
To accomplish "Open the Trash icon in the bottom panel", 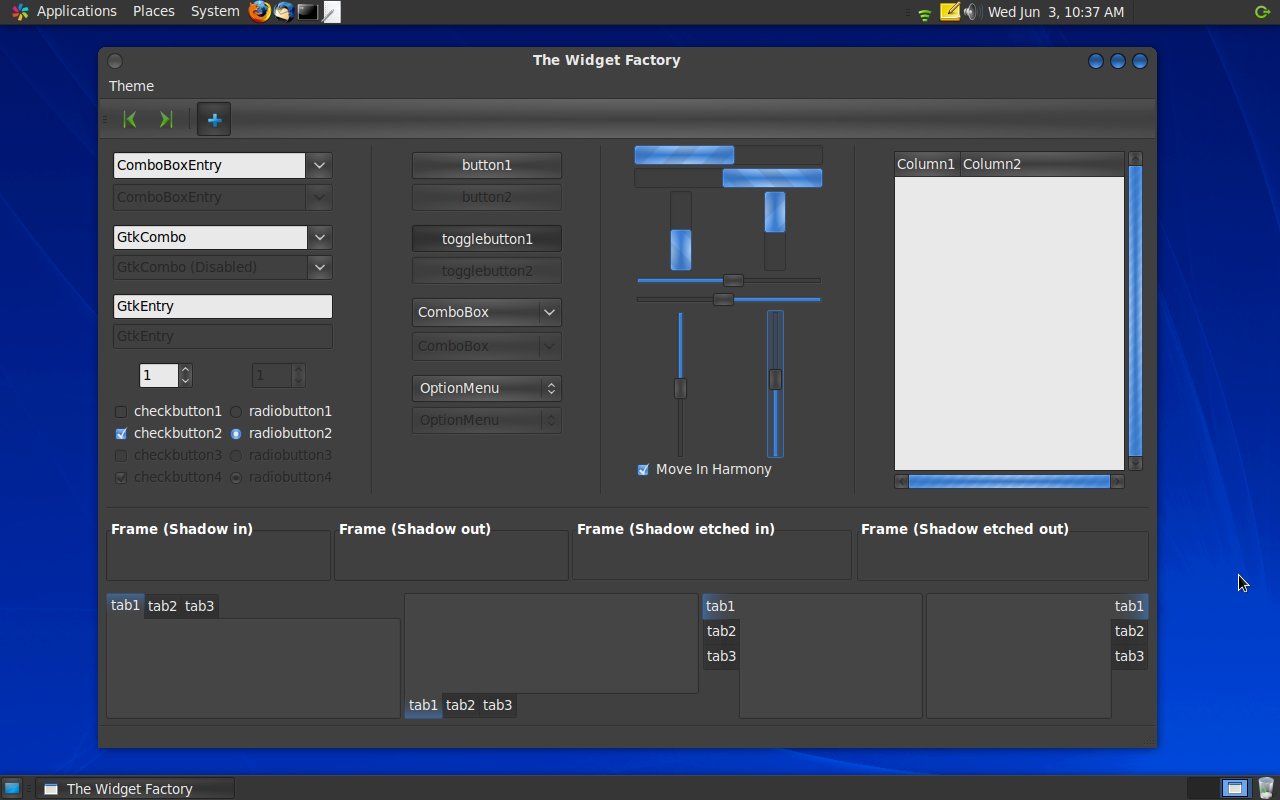I will click(1266, 788).
